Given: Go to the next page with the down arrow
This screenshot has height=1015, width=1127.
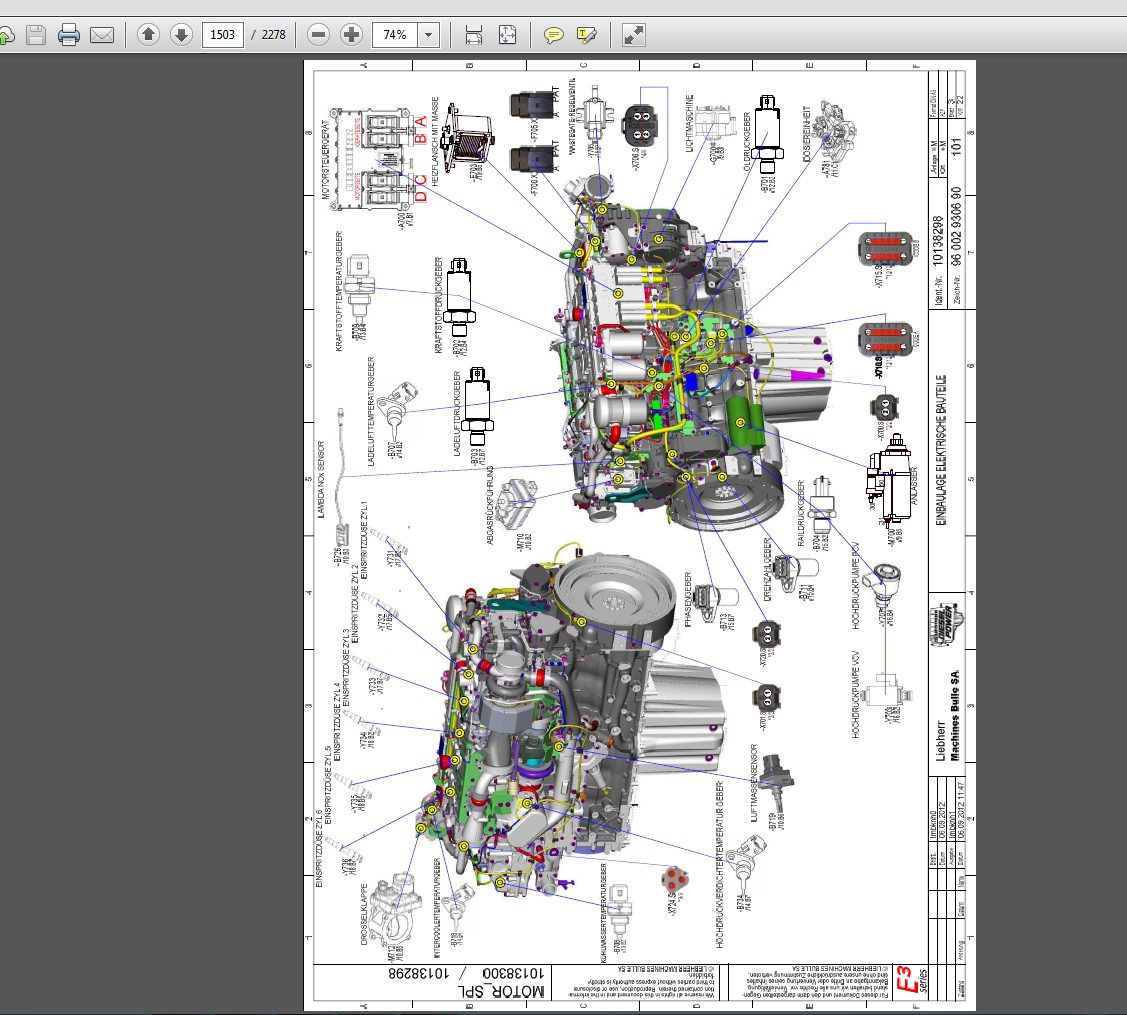Looking at the screenshot, I should tap(181, 35).
